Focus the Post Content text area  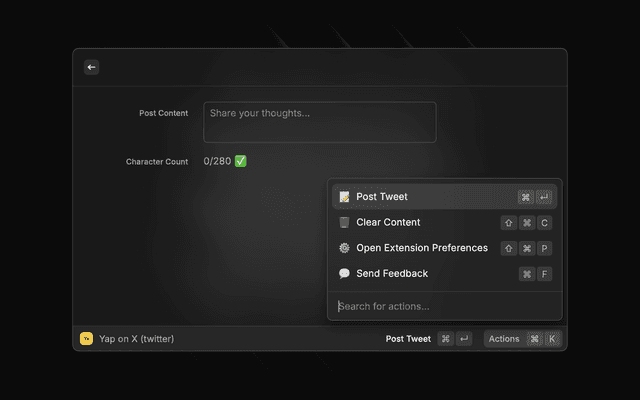tap(319, 122)
